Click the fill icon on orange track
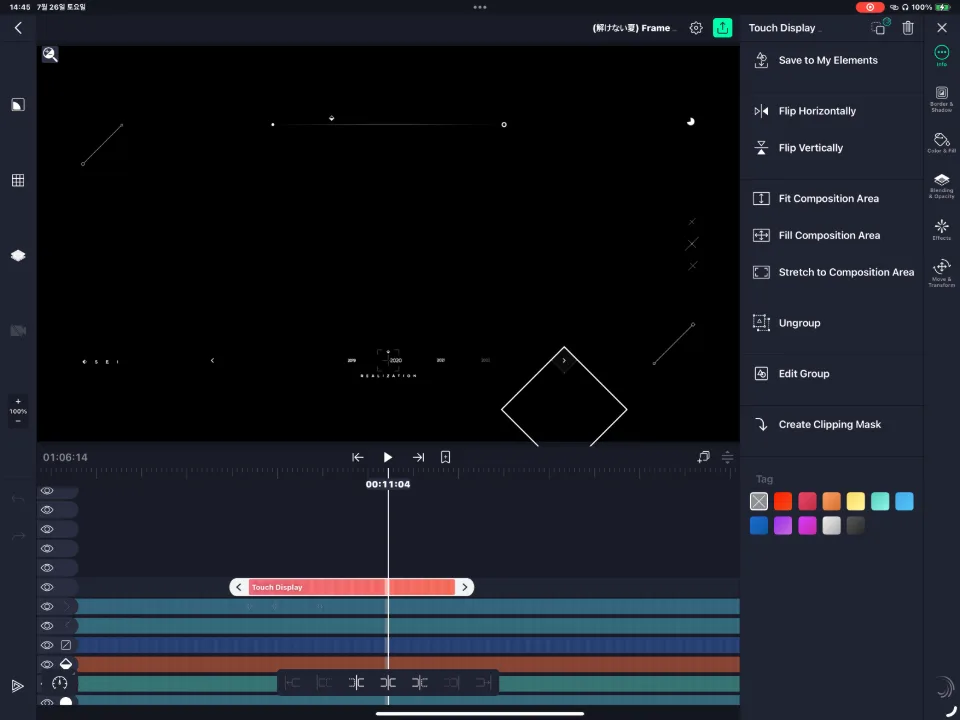 tap(66, 664)
